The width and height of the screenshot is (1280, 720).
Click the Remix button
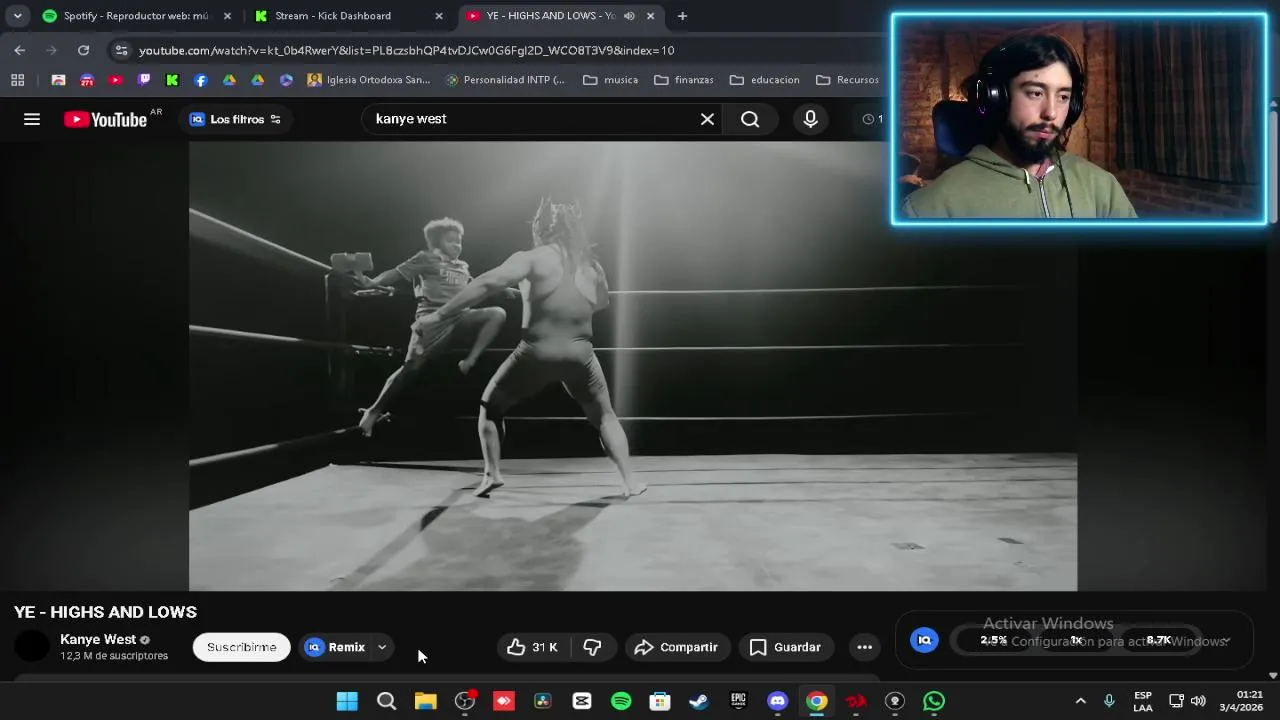(336, 647)
